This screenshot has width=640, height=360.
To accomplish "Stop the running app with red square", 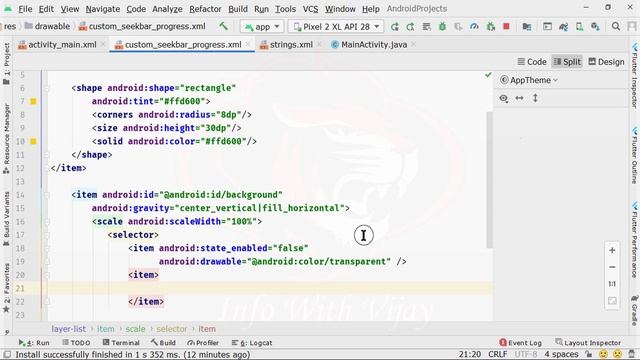I will [x=507, y=27].
